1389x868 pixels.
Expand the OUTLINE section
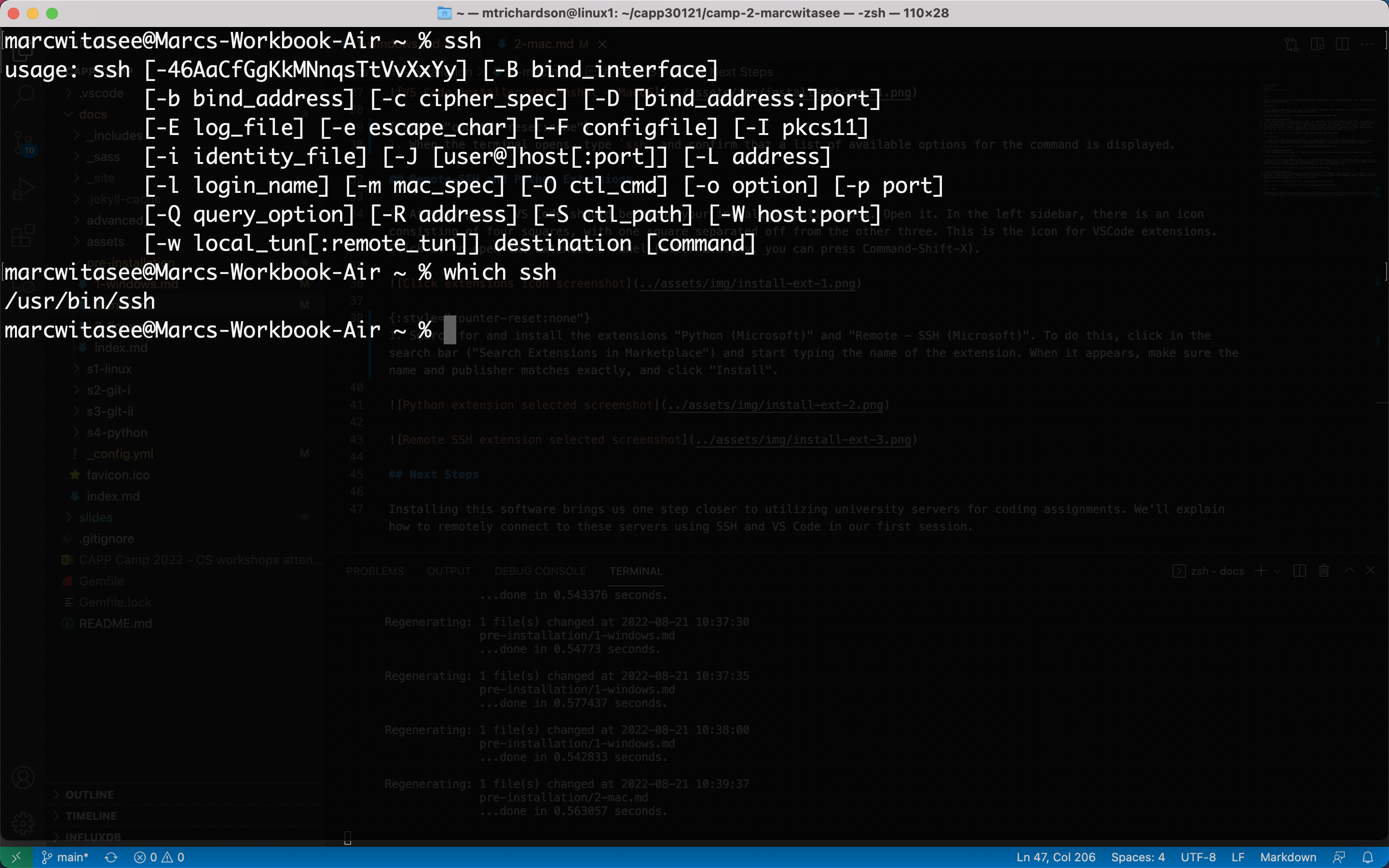point(186,795)
